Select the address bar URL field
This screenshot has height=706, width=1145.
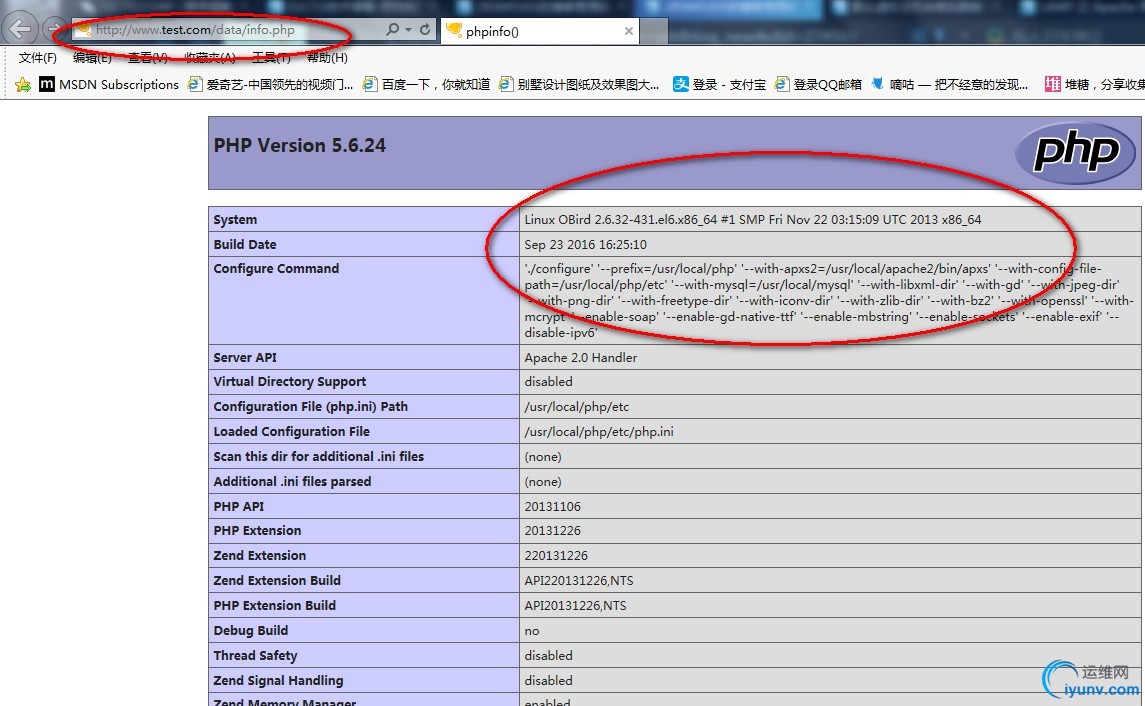click(228, 30)
